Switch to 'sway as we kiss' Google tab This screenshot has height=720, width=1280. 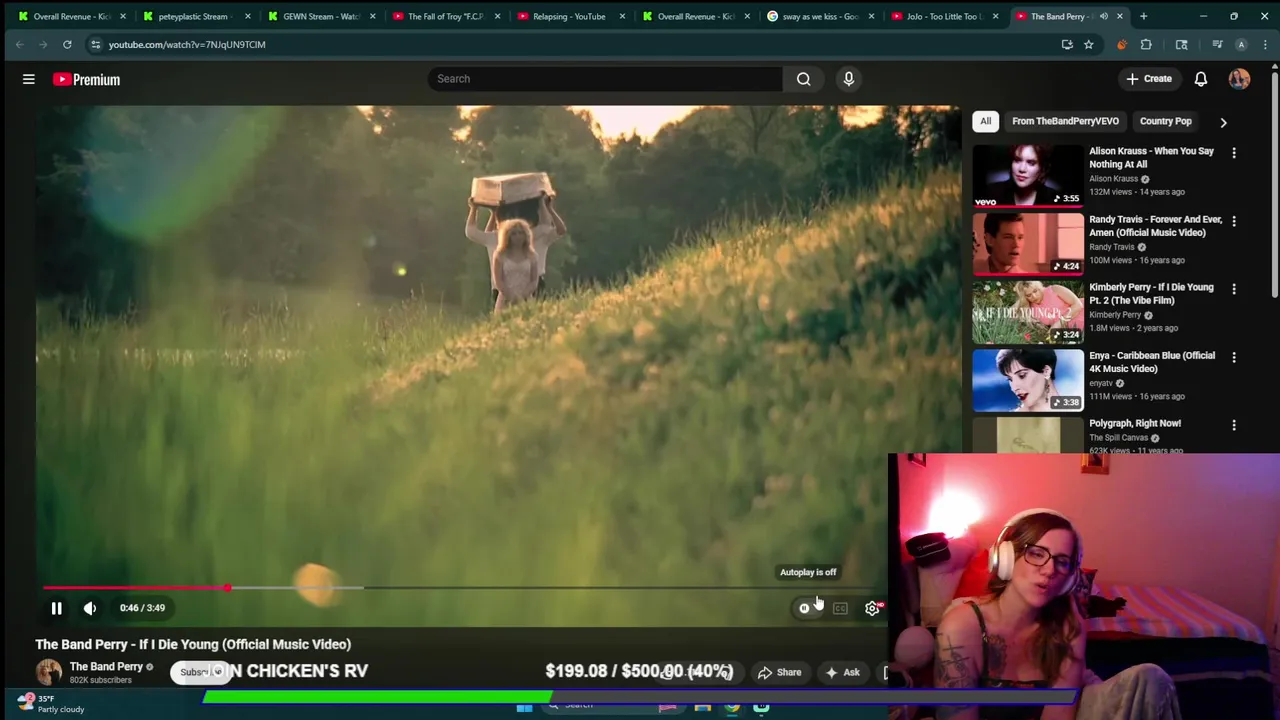pyautogui.click(x=817, y=16)
